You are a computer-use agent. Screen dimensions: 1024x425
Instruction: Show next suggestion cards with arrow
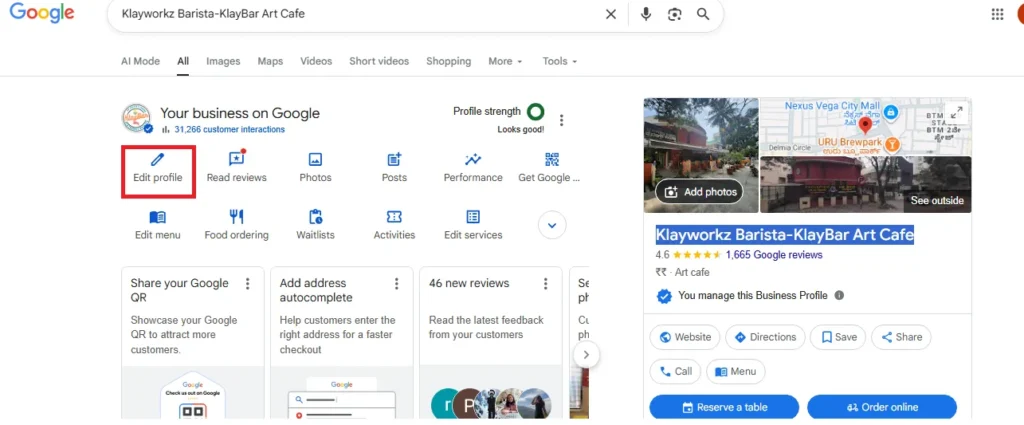(x=586, y=354)
